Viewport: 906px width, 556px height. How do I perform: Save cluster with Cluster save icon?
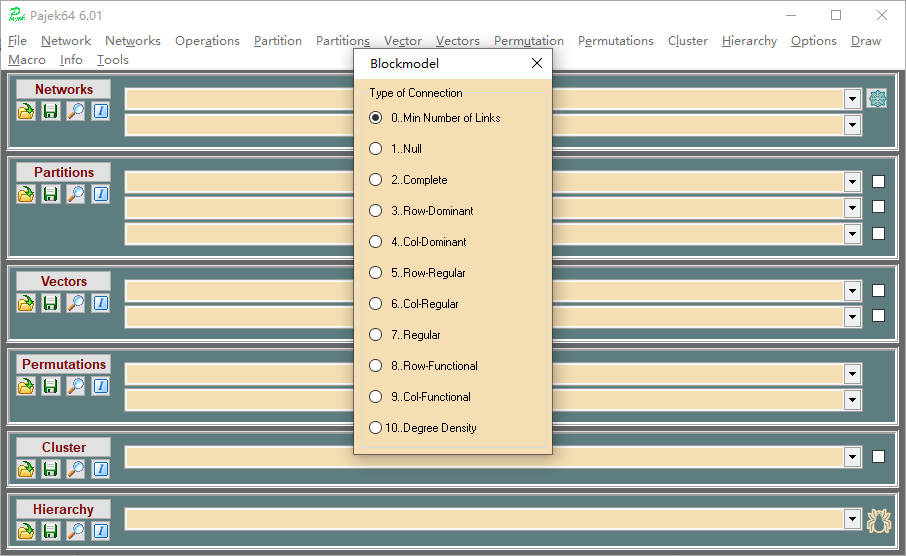(x=51, y=469)
